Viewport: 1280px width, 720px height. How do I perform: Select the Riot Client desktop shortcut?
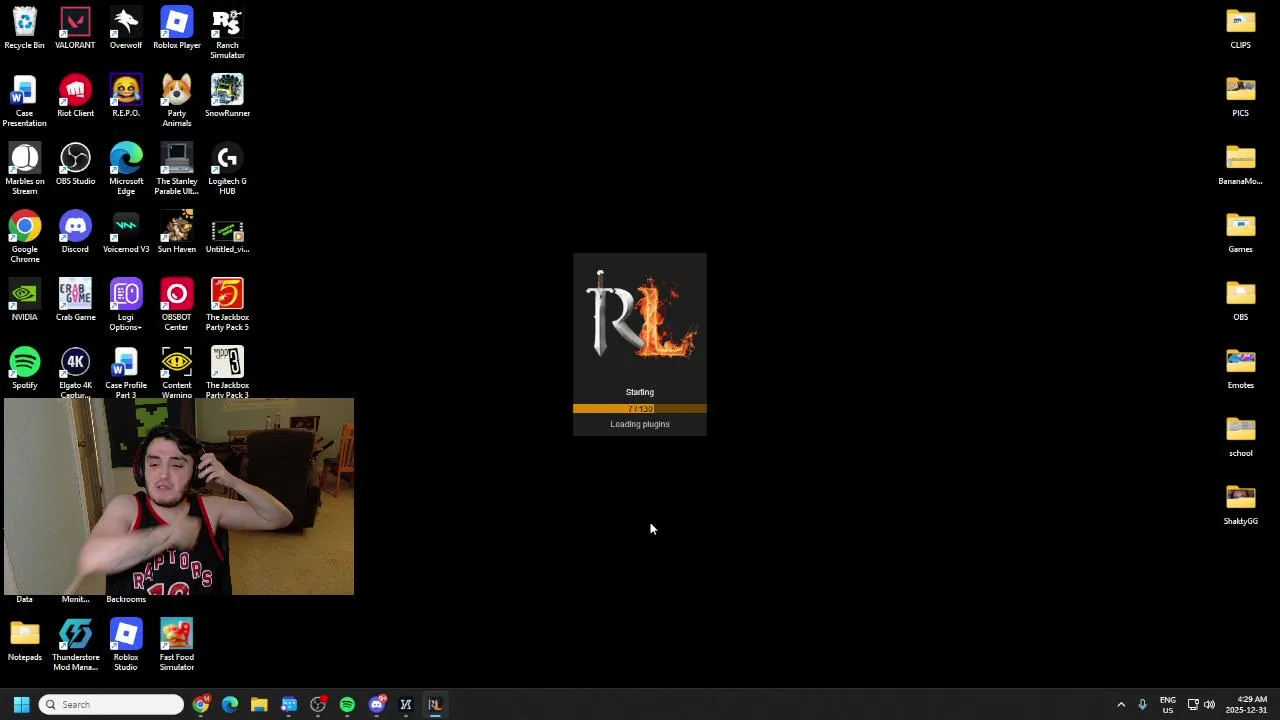point(75,96)
